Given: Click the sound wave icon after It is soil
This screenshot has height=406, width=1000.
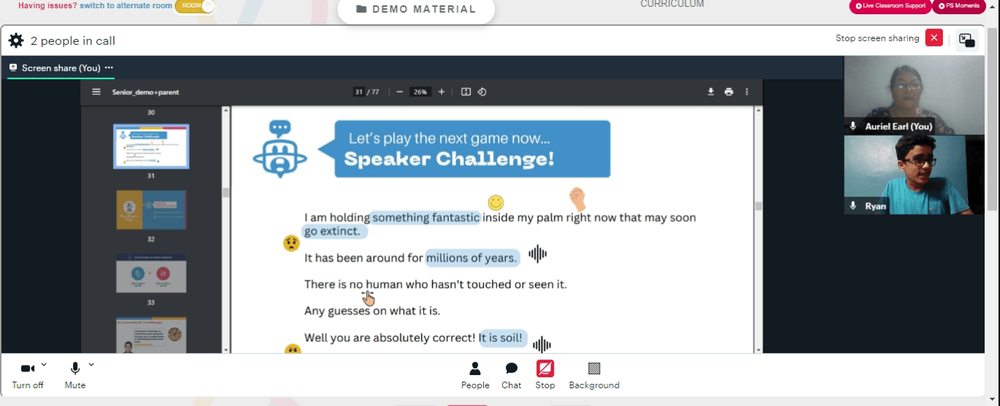Looking at the screenshot, I should (541, 345).
